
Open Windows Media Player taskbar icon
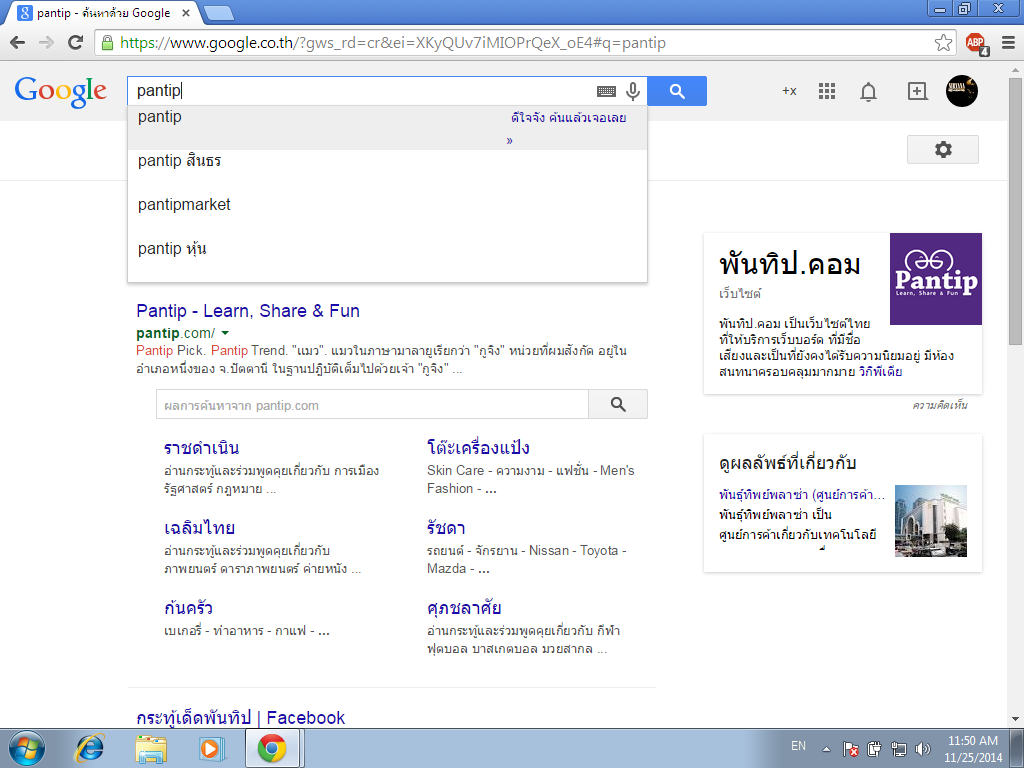pos(212,748)
